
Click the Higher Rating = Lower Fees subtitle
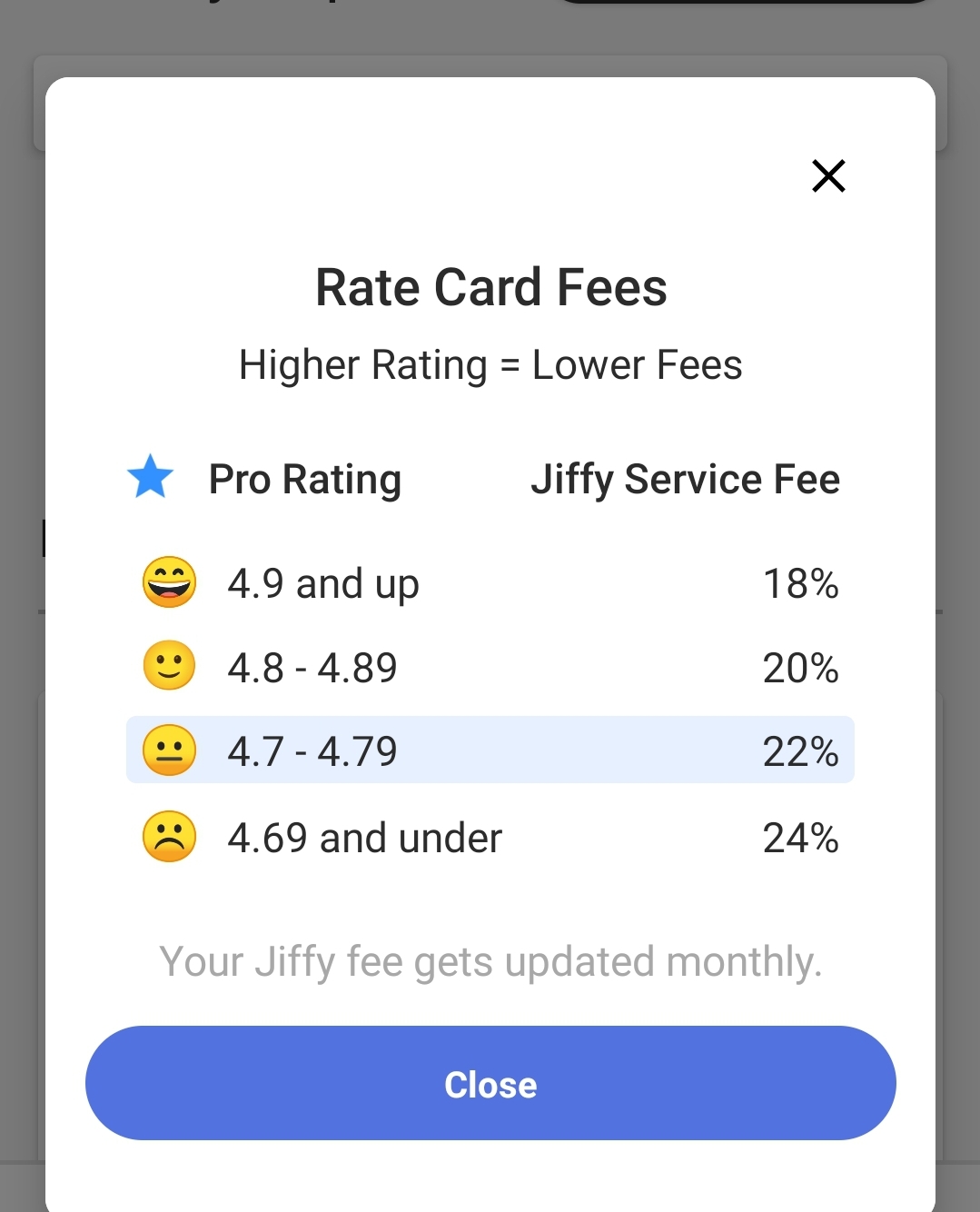tap(490, 365)
